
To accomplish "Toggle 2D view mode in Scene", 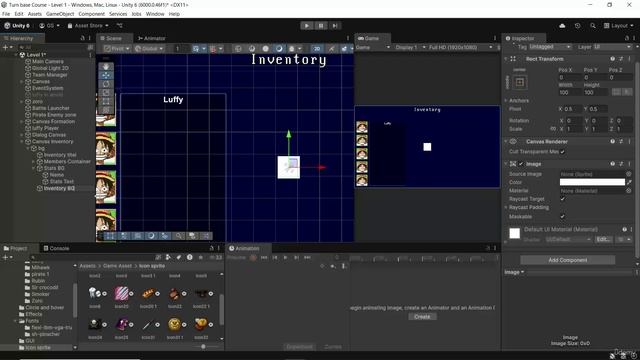I will [x=317, y=49].
